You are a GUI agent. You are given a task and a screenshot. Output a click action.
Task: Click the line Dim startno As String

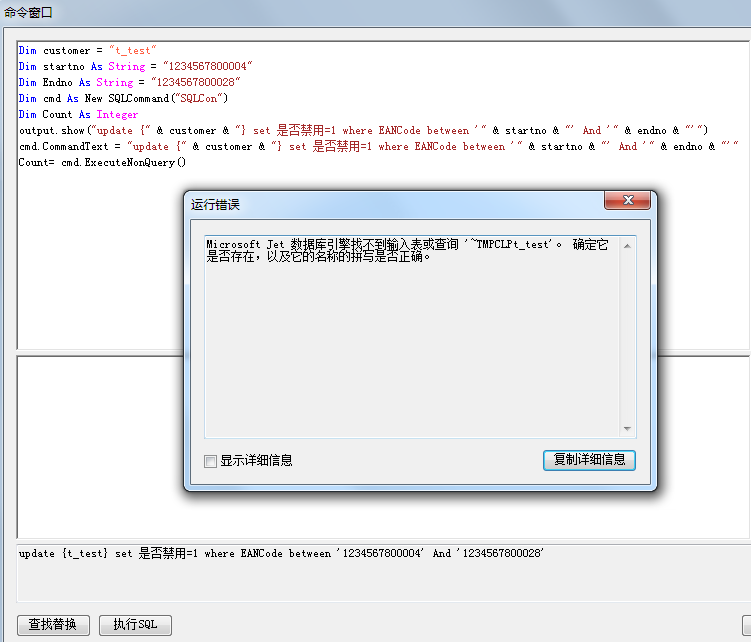(136, 66)
